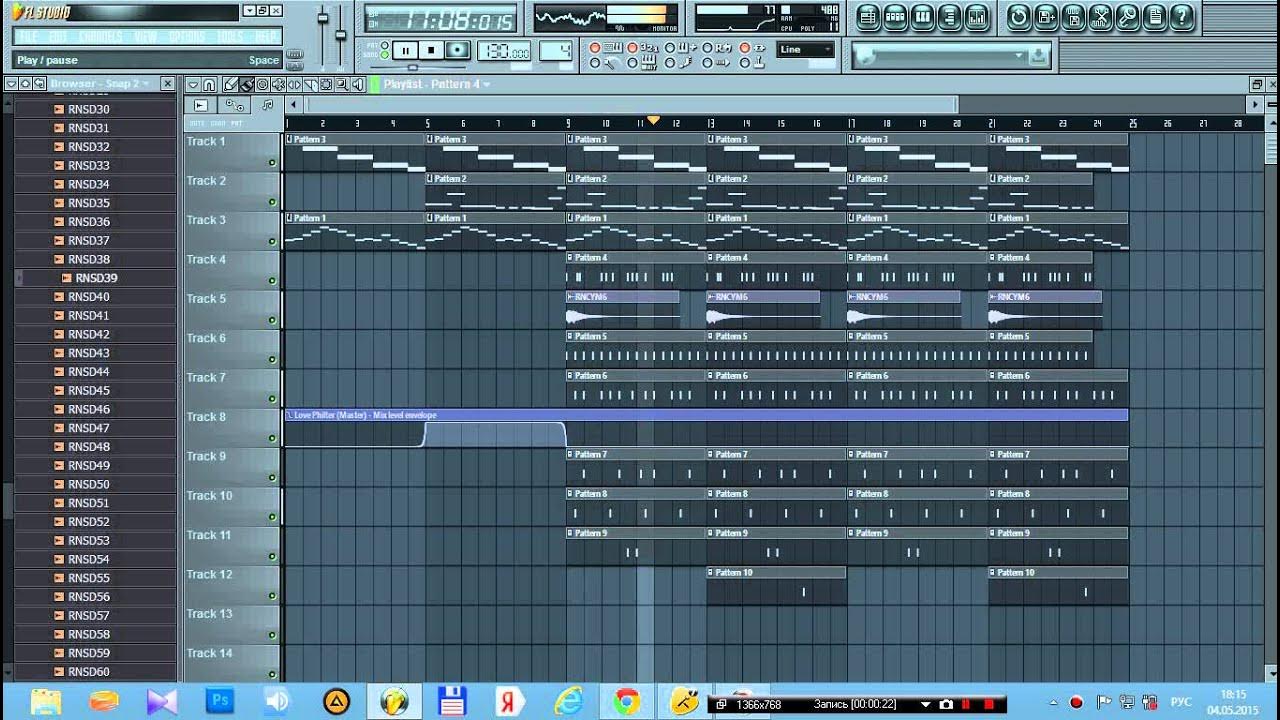Viewport: 1280px width, 720px height.
Task: Open Photoshop from the taskbar
Action: coord(219,701)
